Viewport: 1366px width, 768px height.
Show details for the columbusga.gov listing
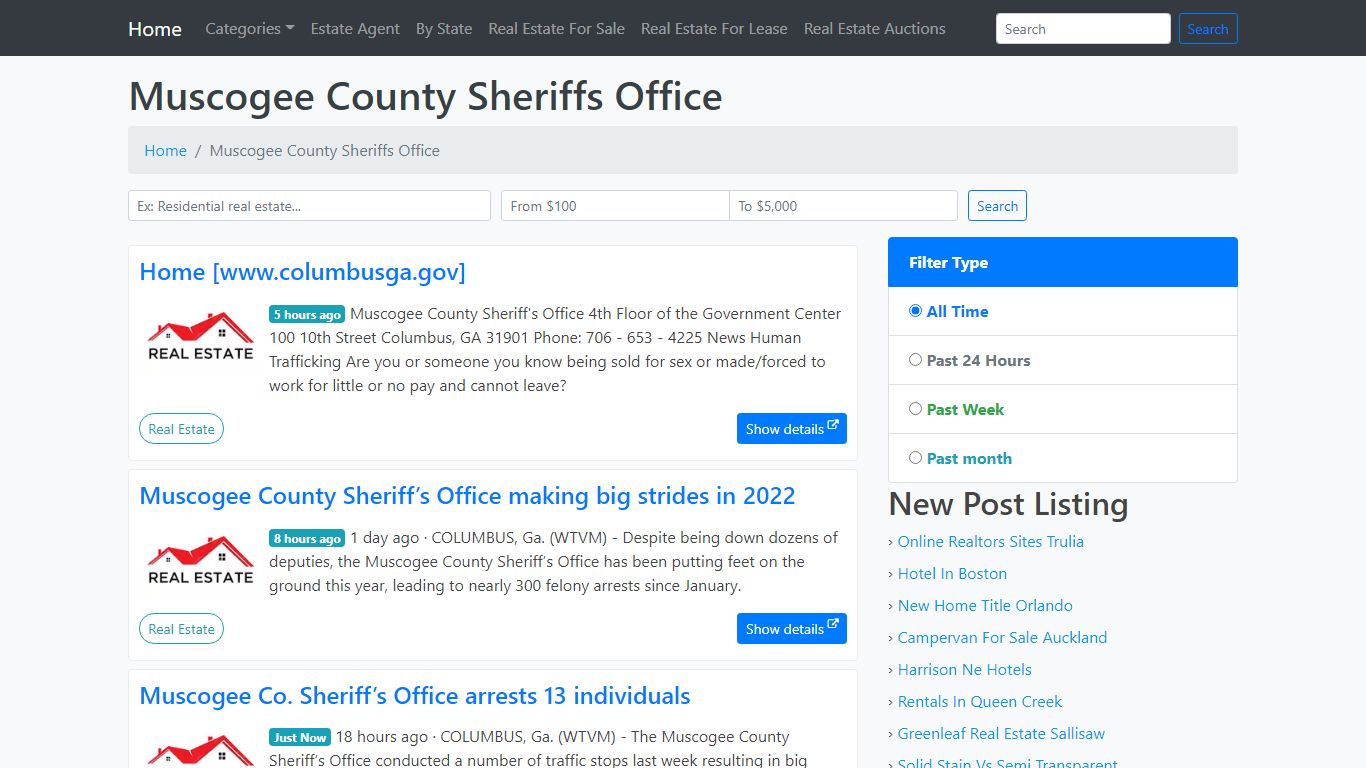[x=792, y=429]
